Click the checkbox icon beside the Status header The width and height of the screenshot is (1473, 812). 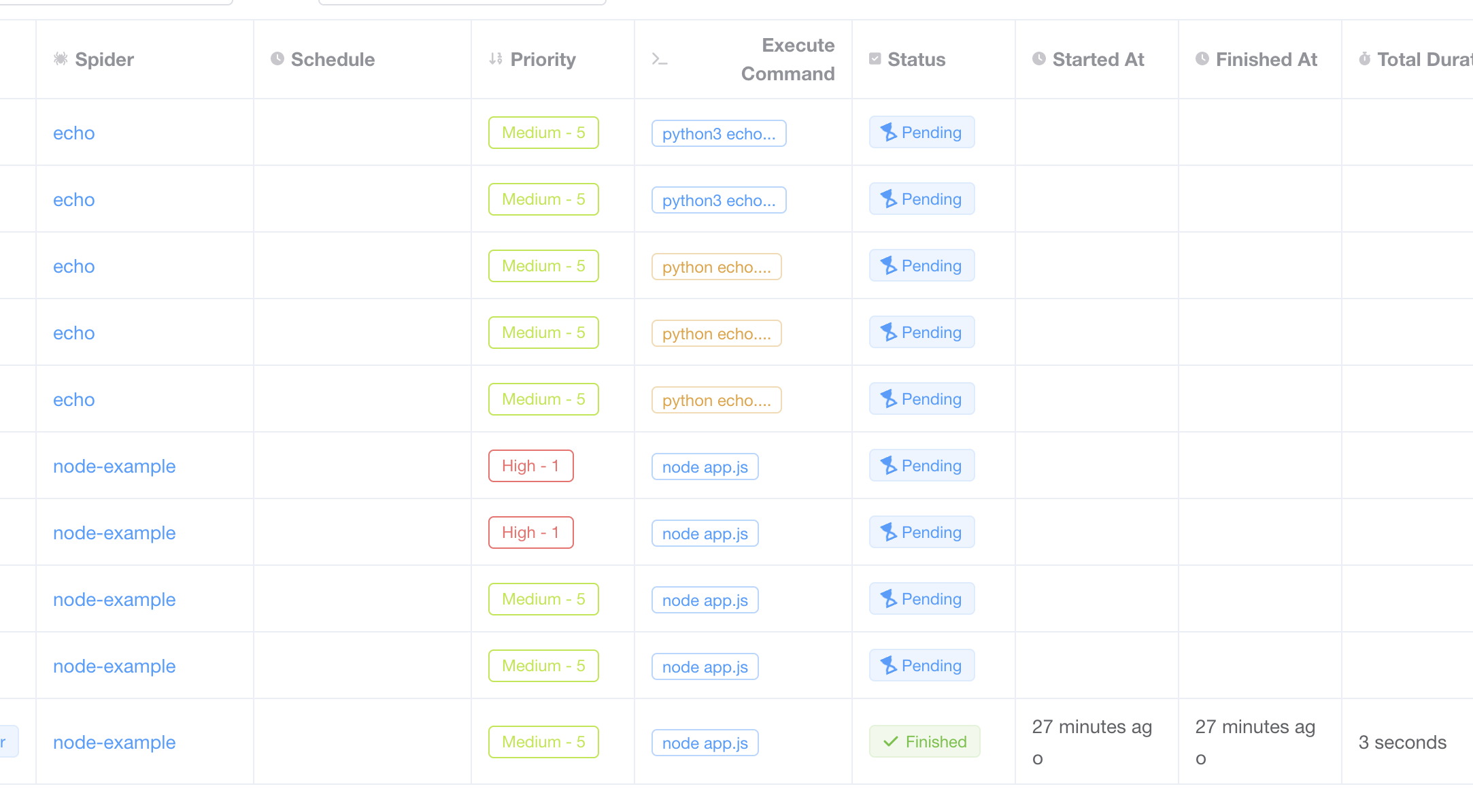[875, 59]
